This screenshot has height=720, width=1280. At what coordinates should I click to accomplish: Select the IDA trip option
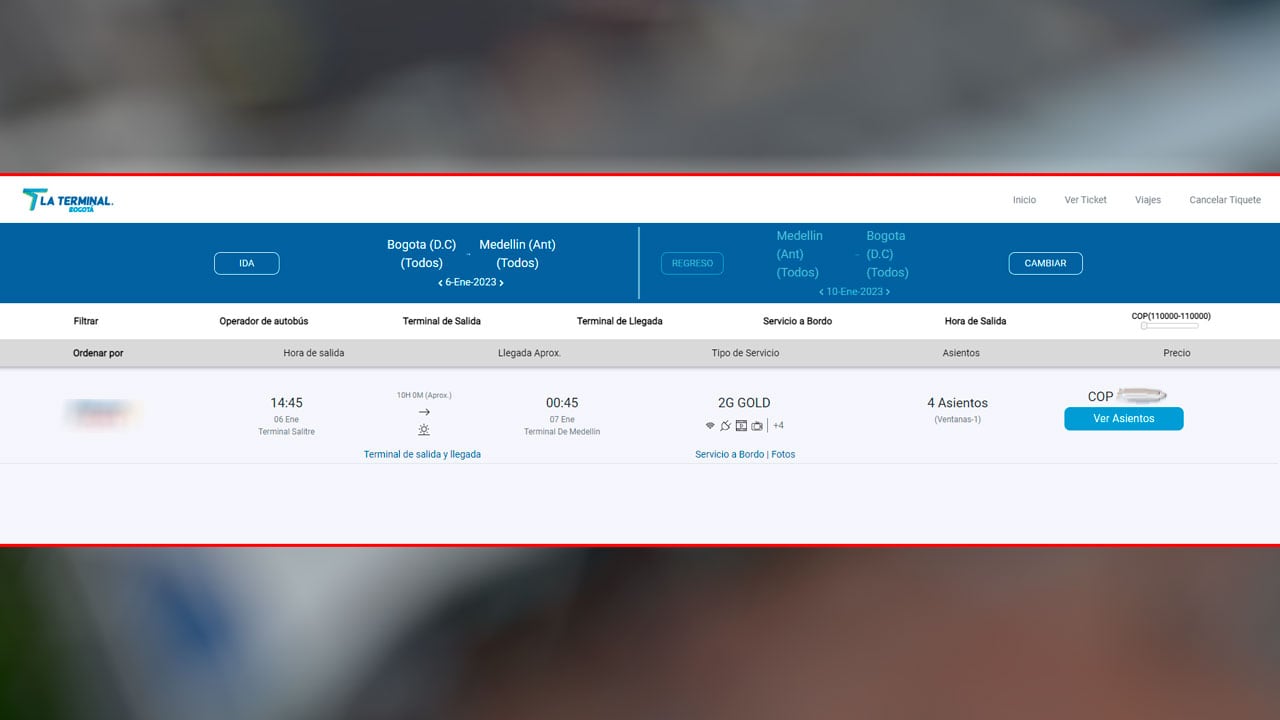pyautogui.click(x=246, y=263)
